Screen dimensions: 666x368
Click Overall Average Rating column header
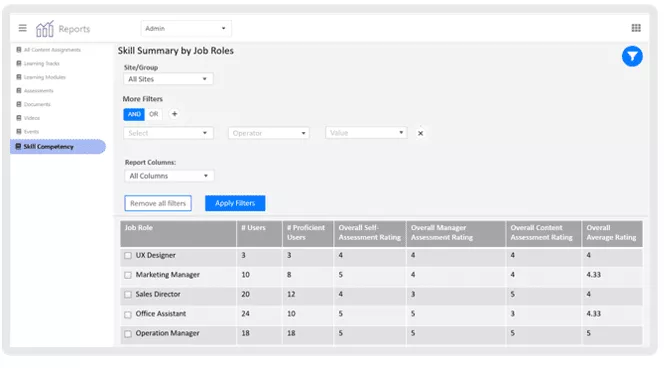pyautogui.click(x=612, y=234)
